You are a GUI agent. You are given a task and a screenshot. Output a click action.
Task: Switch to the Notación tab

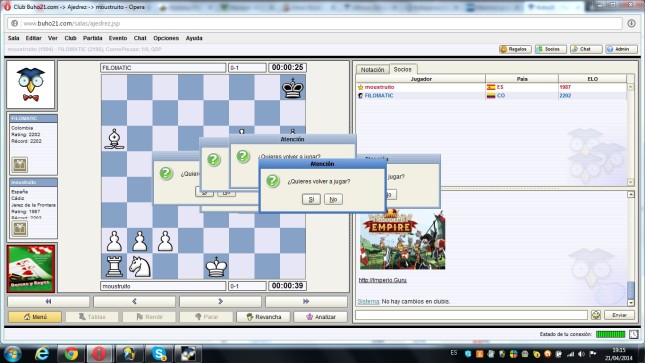click(x=372, y=70)
